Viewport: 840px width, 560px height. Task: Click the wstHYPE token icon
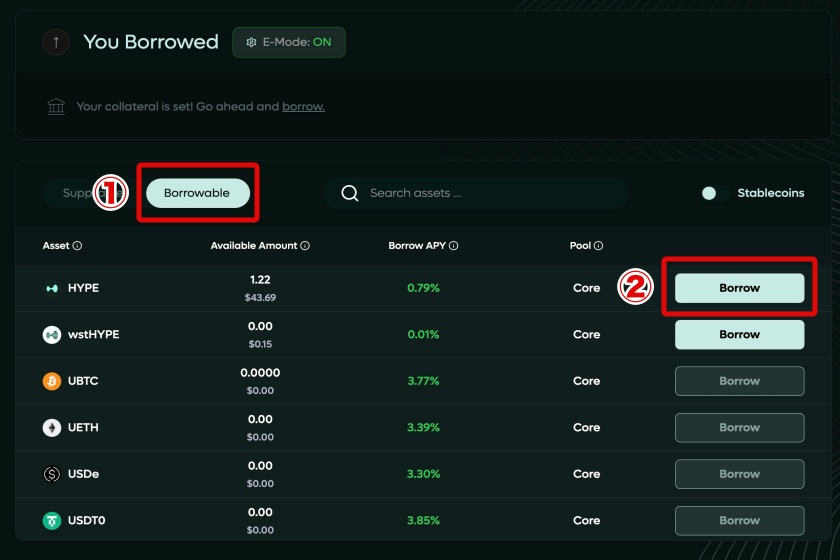(x=52, y=335)
